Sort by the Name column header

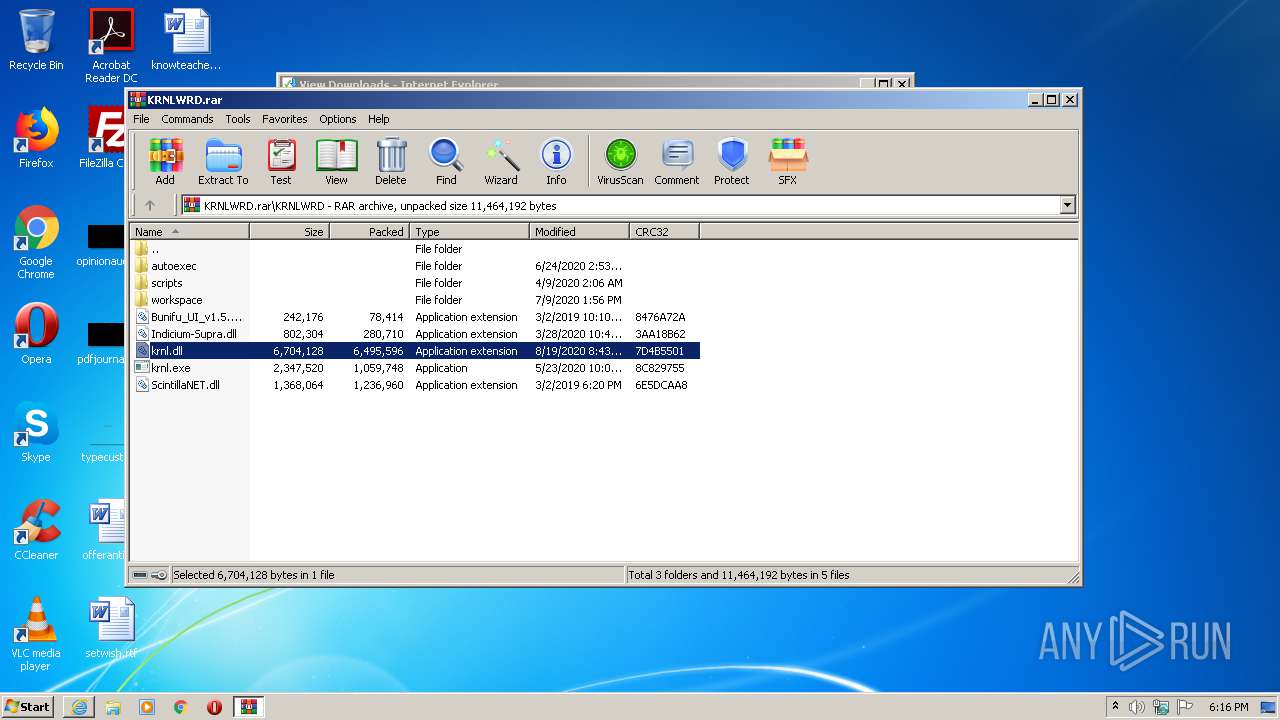click(x=189, y=231)
